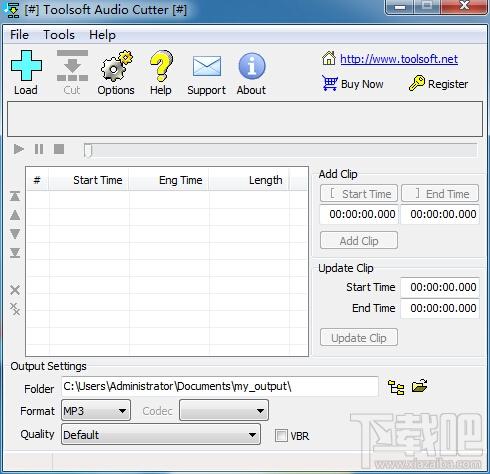Remove all clips with double X icon
Screen dimensions: 490x474
point(15,309)
